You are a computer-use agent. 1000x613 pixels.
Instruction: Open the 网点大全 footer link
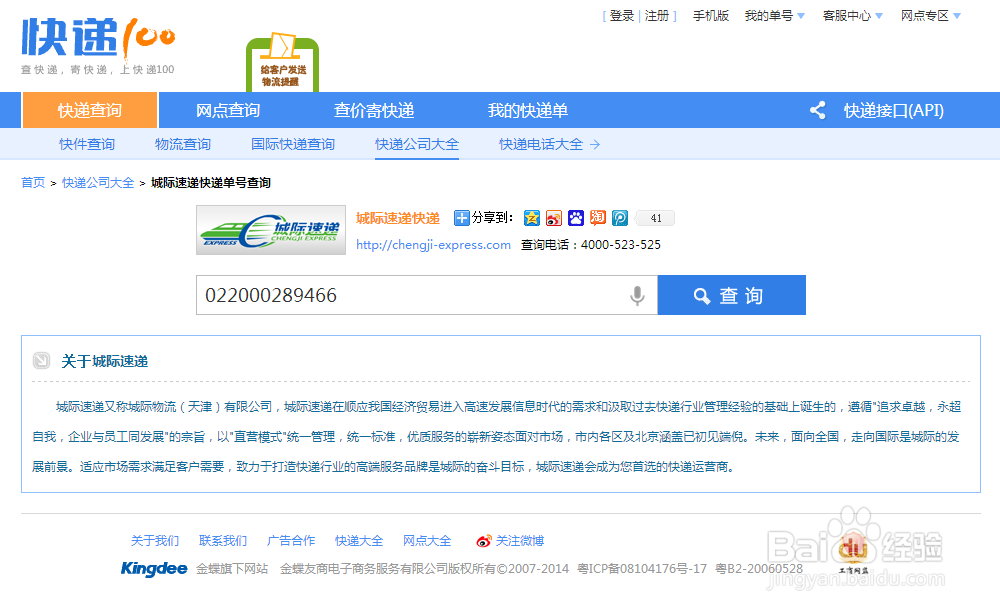427,541
